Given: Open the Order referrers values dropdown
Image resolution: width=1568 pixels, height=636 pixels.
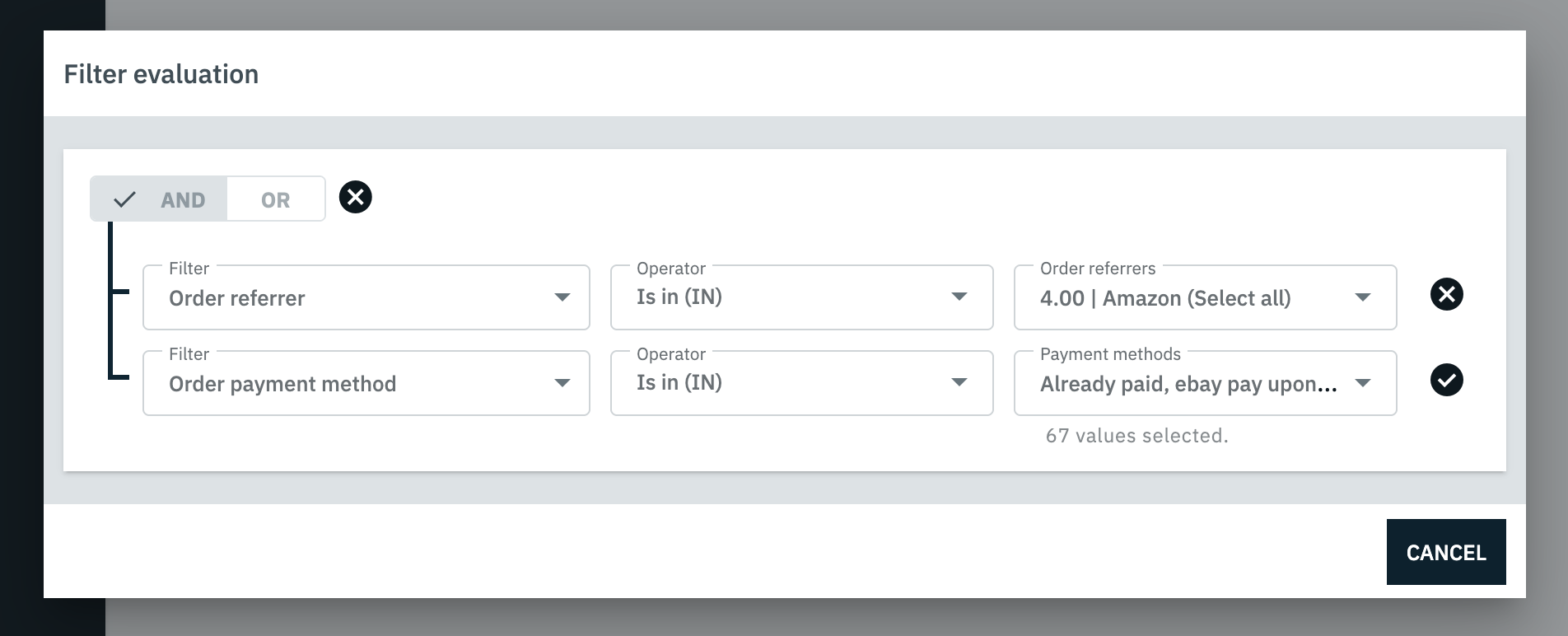Looking at the screenshot, I should 1206,297.
